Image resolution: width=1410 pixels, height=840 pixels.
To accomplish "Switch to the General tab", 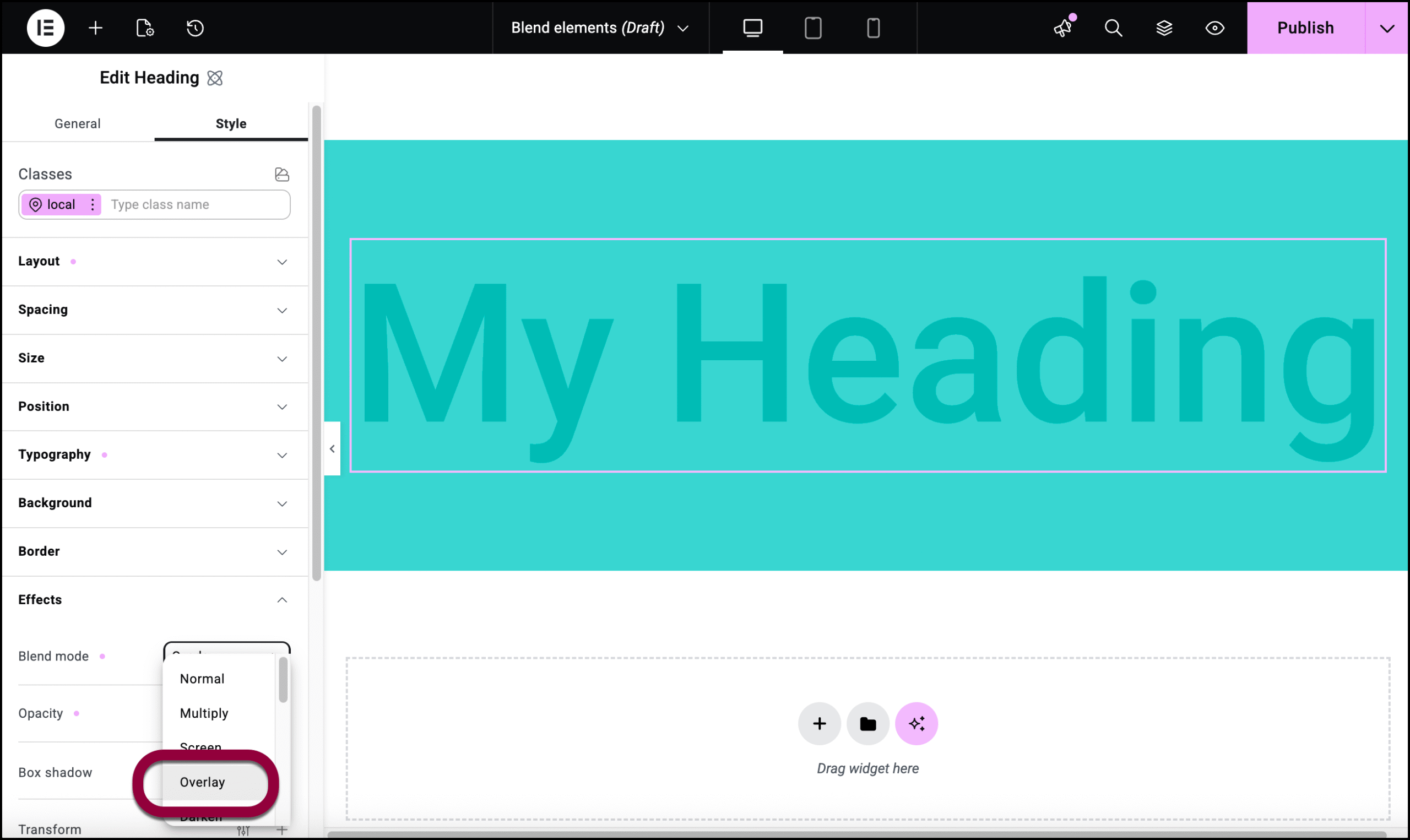I will click(78, 123).
